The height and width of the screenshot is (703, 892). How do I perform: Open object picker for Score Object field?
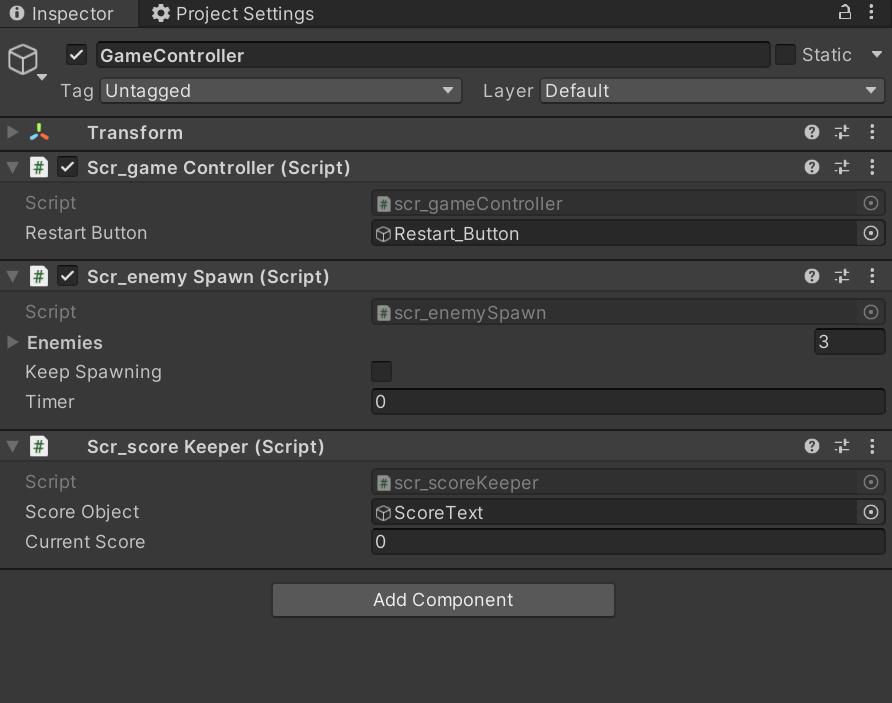click(870, 513)
